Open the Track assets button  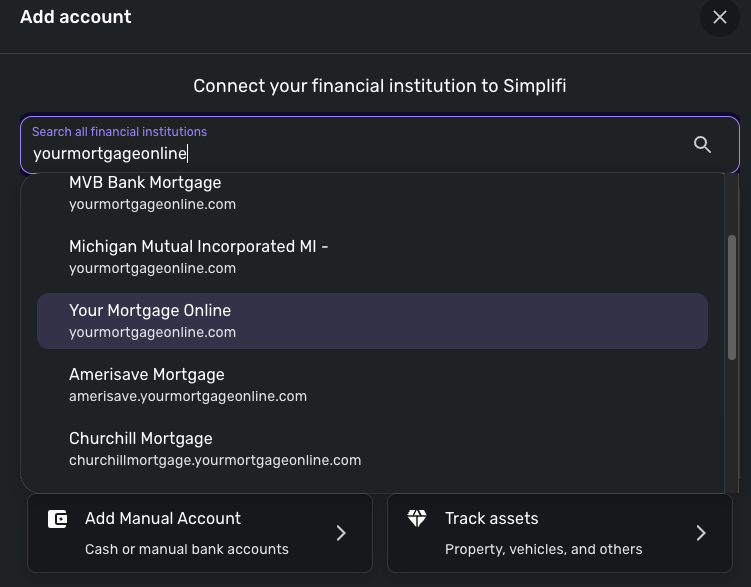pyautogui.click(x=560, y=533)
